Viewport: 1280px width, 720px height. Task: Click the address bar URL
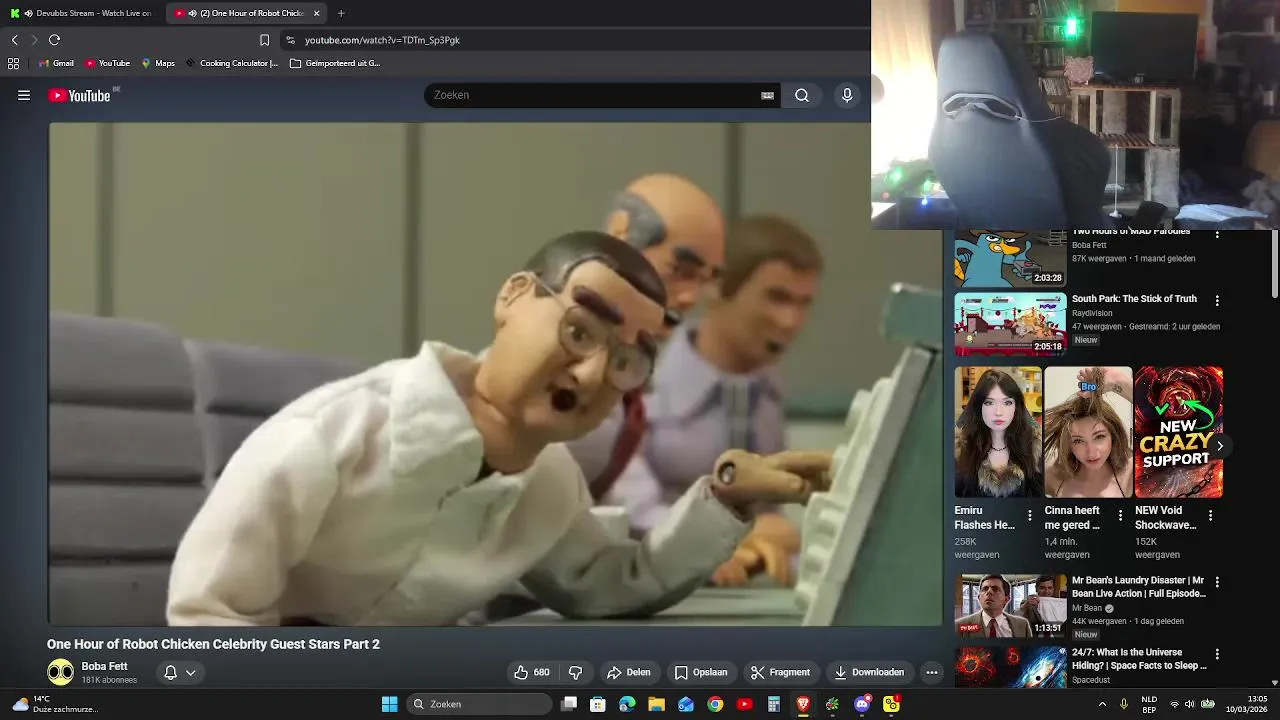tap(382, 40)
